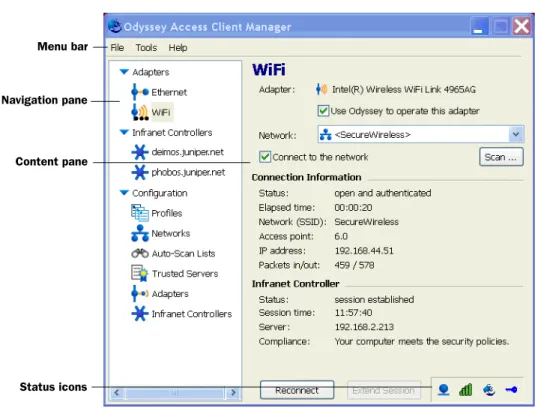This screenshot has width=541, height=408.
Task: Click the phobos.juniper.net controller star icon
Action: (140, 172)
